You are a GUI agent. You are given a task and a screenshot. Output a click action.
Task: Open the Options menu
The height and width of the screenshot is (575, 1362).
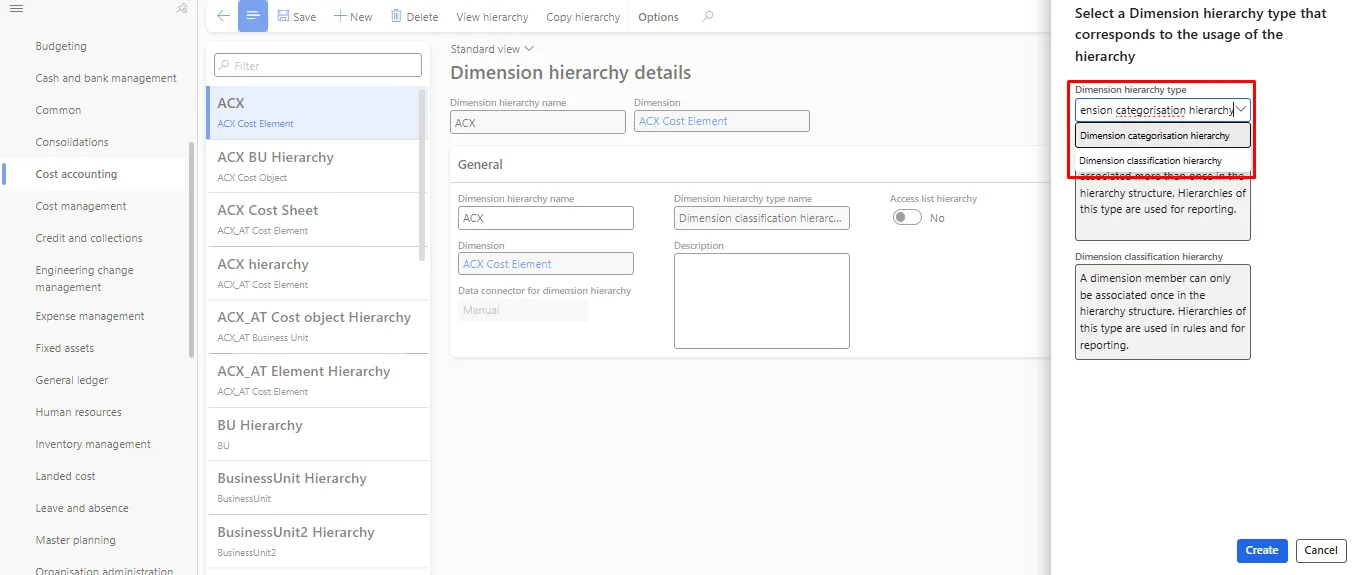(658, 17)
